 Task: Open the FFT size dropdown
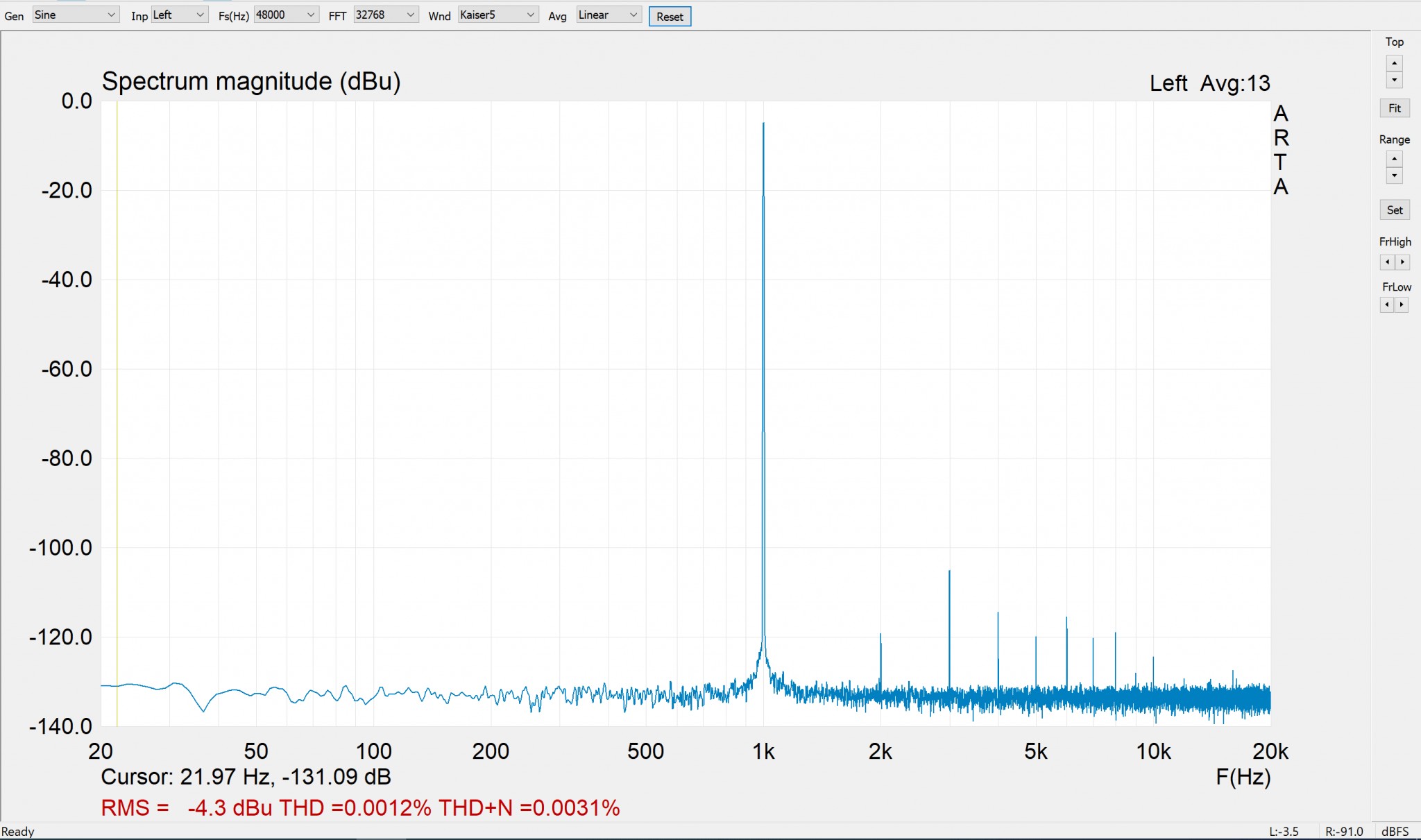(x=386, y=15)
